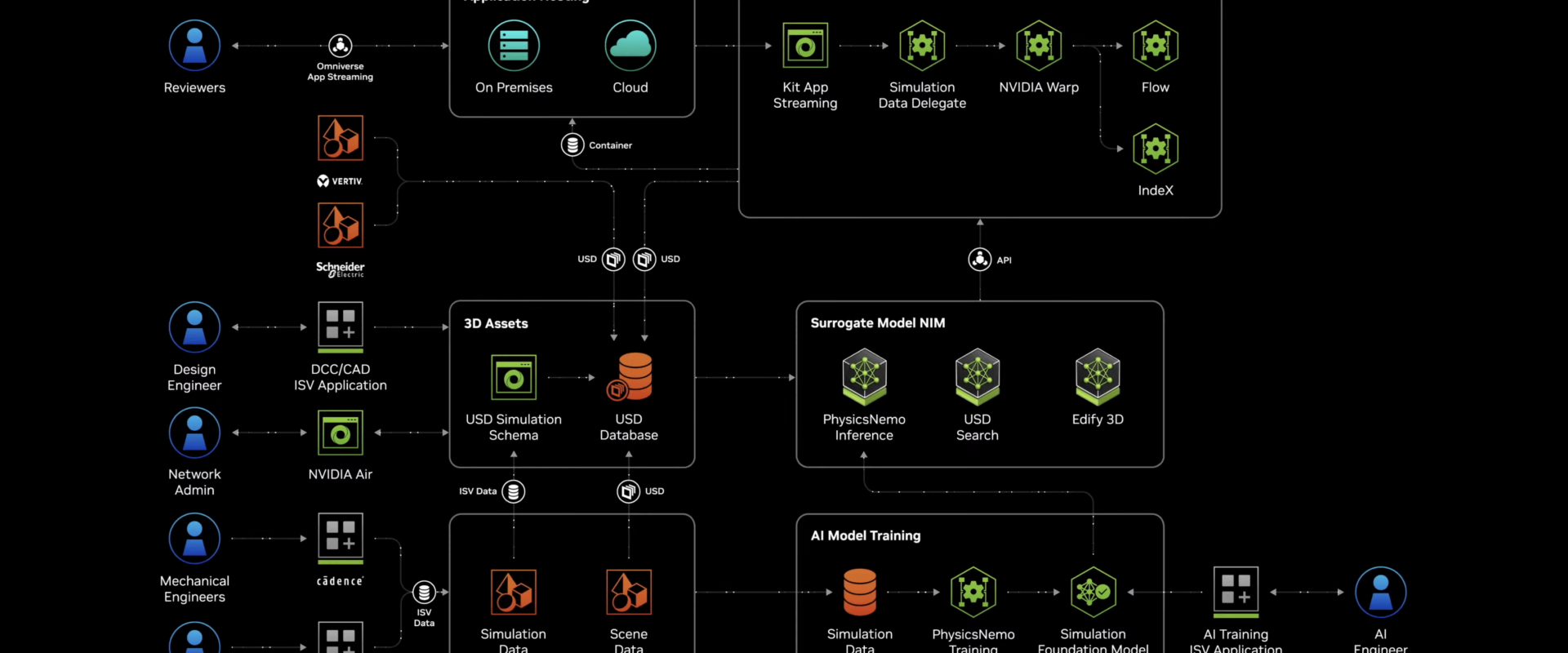Click the USD Simulation Schema icon

[514, 377]
